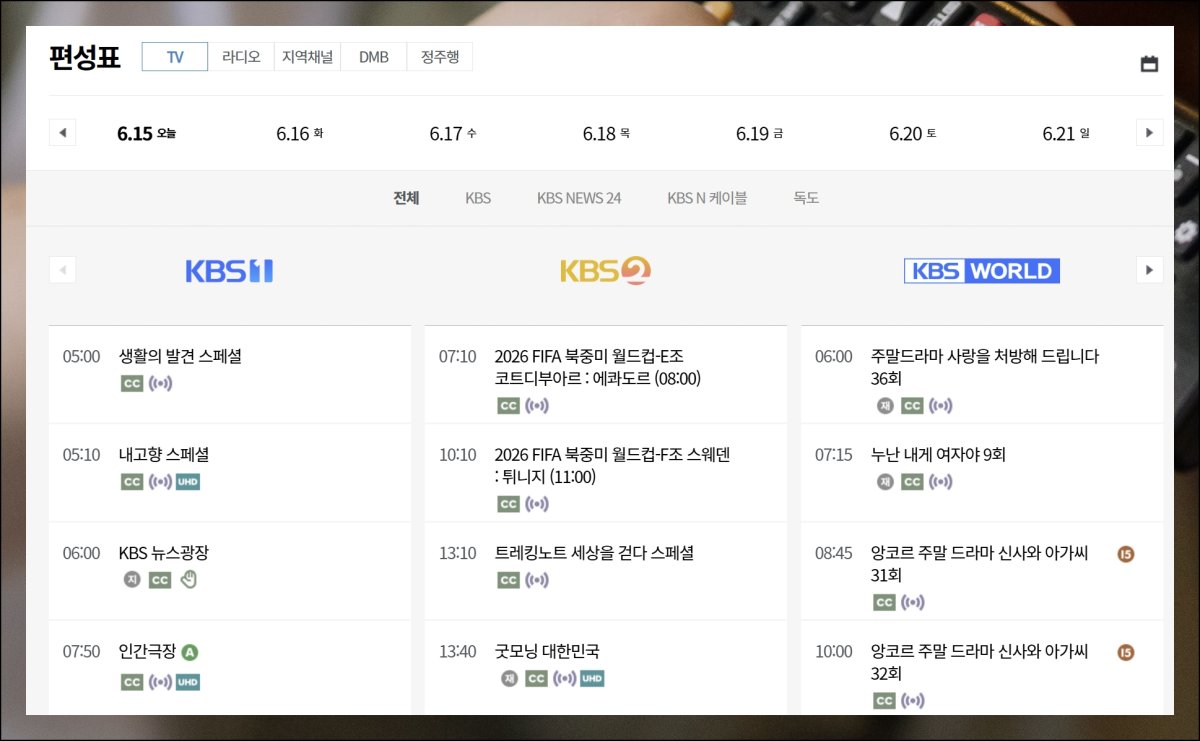Click 07:10 time on KBS2 column

point(457,356)
